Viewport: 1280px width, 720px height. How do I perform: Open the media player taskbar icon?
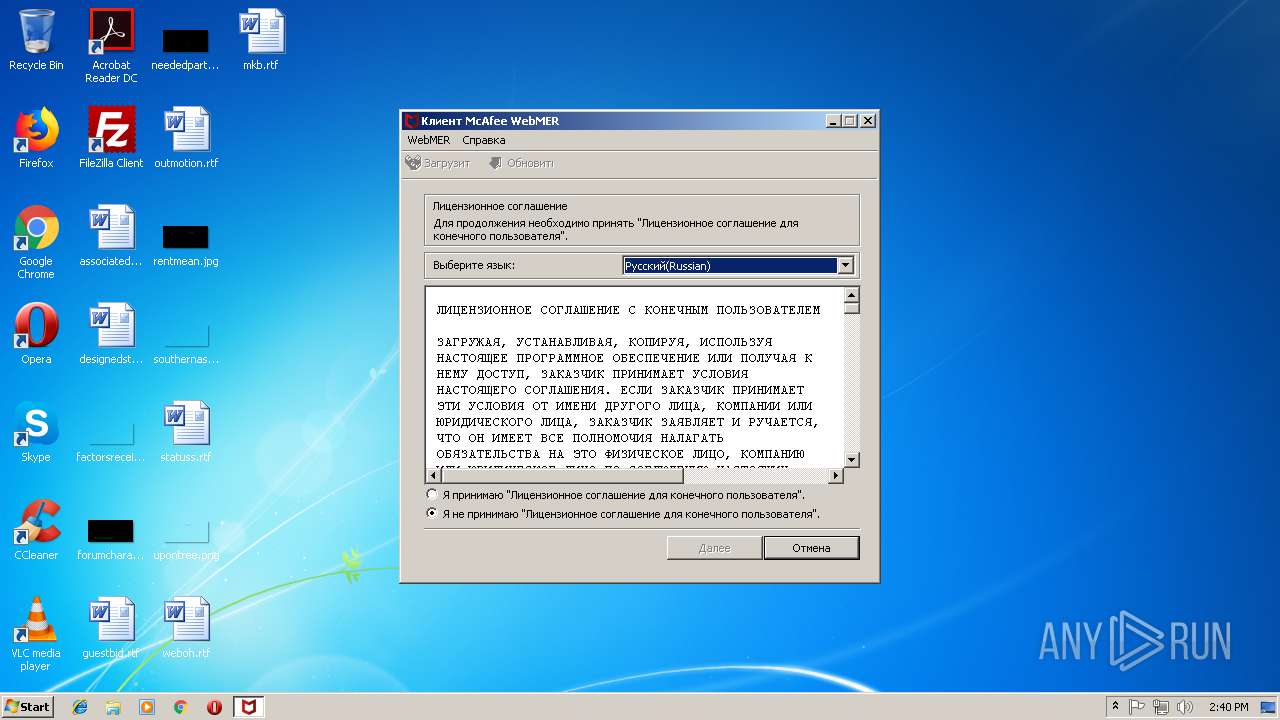click(x=147, y=707)
